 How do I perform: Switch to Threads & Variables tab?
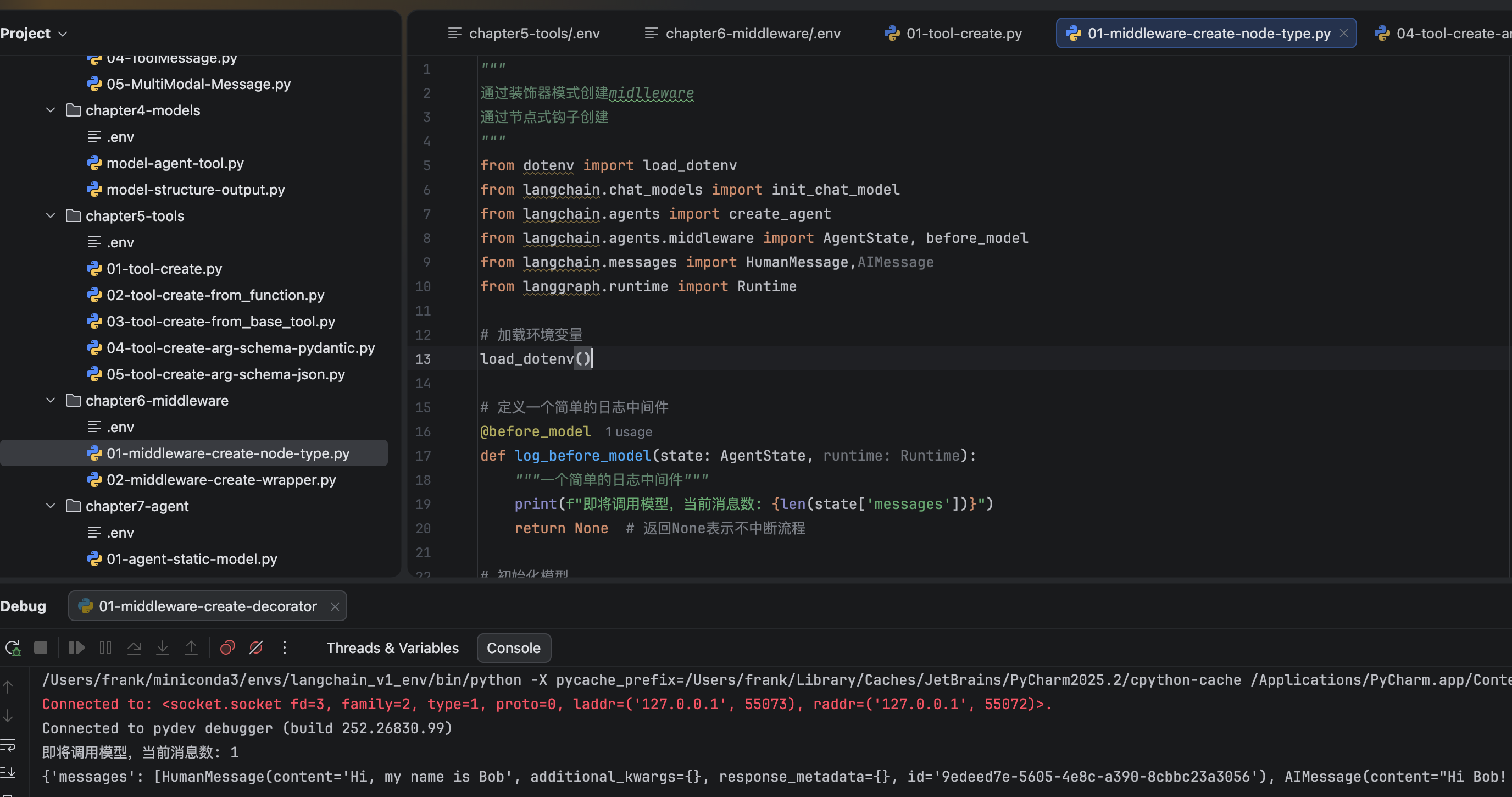tap(392, 648)
